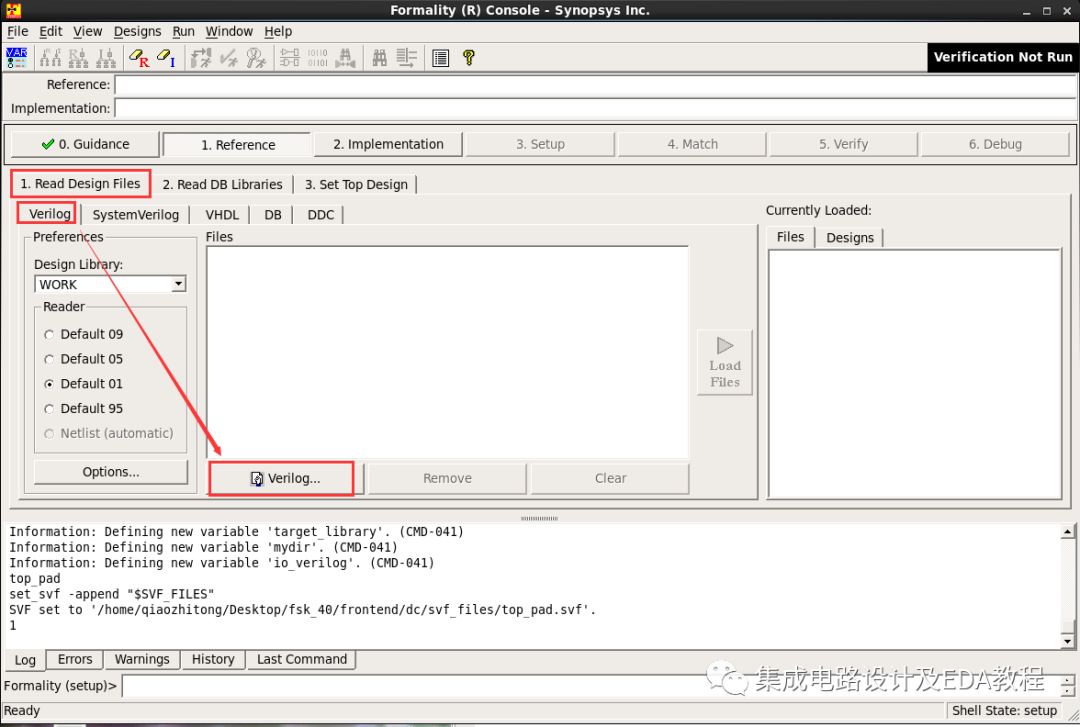Select the red R reference design icon

click(x=141, y=57)
